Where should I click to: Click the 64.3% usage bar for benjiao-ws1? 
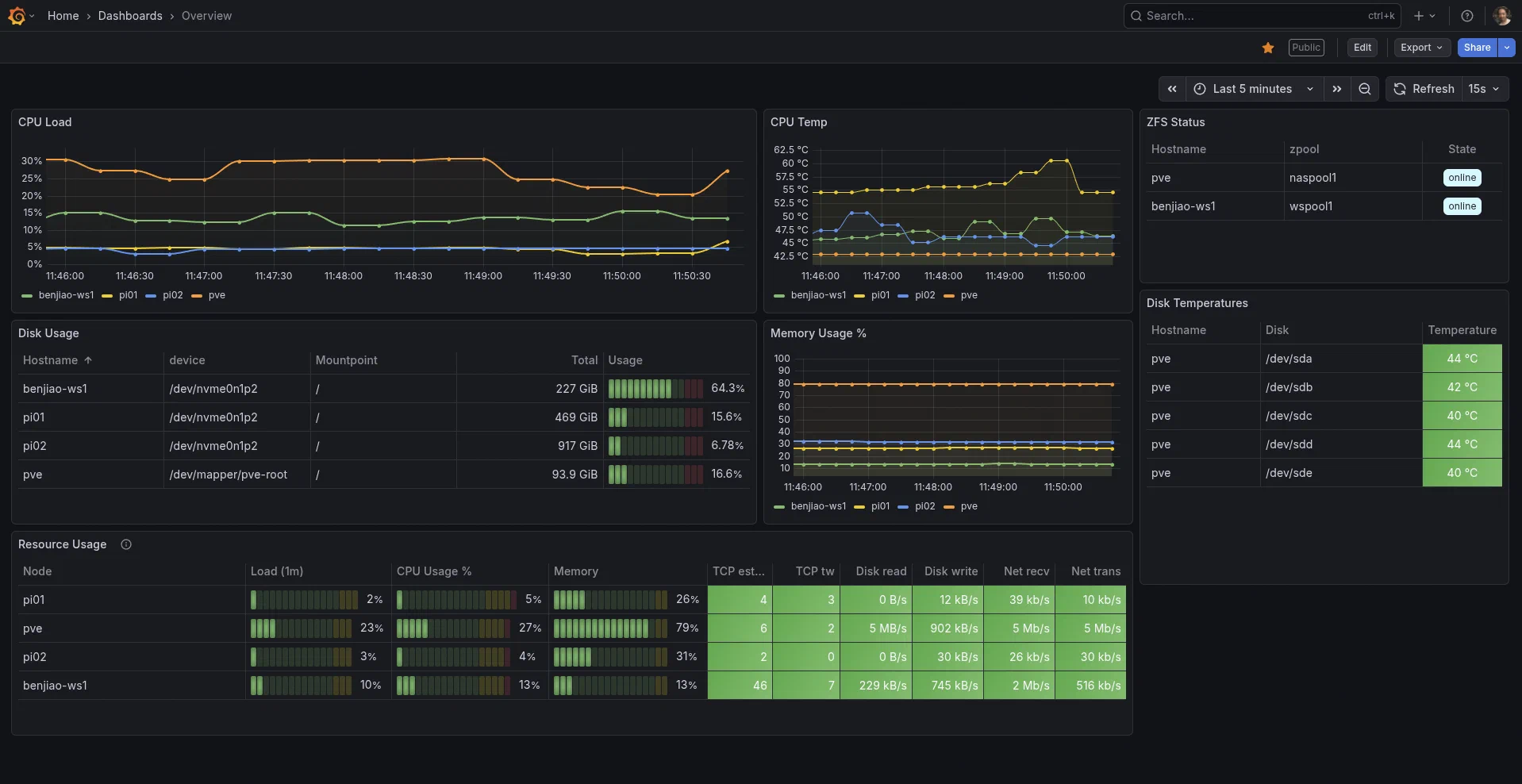[655, 388]
